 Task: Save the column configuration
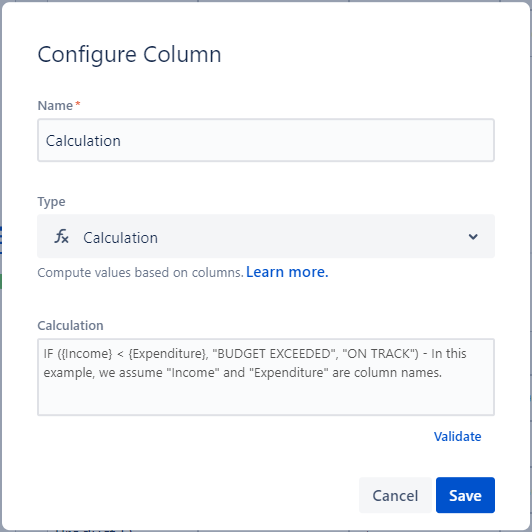(x=465, y=495)
